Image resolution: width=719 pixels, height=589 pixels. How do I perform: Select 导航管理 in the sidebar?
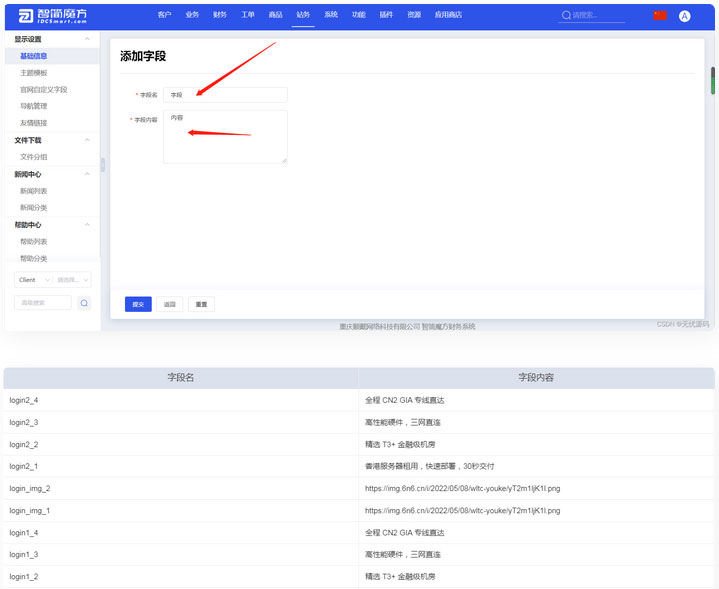34,106
